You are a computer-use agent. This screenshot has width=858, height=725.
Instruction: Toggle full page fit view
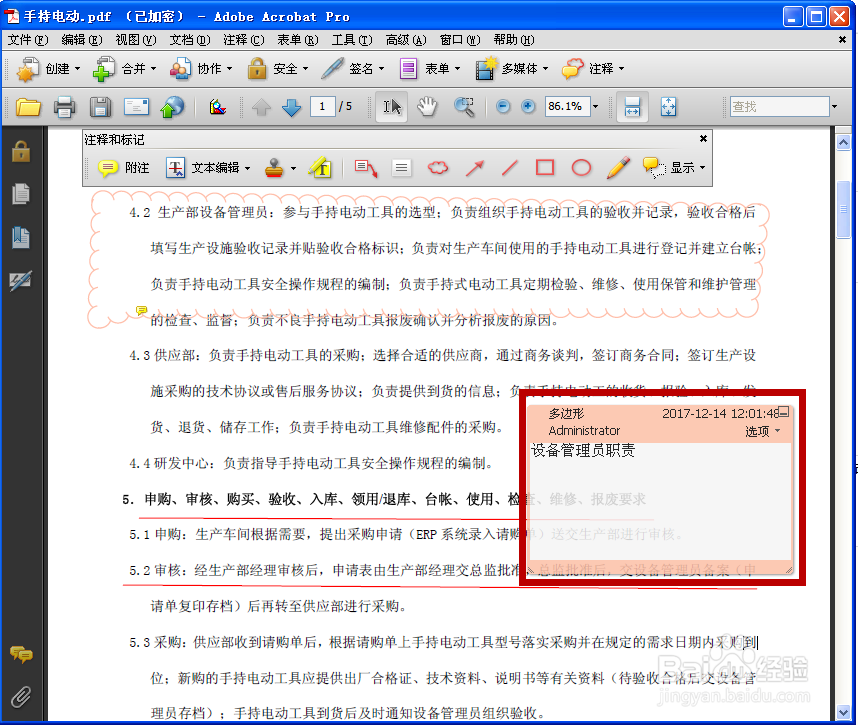point(668,106)
